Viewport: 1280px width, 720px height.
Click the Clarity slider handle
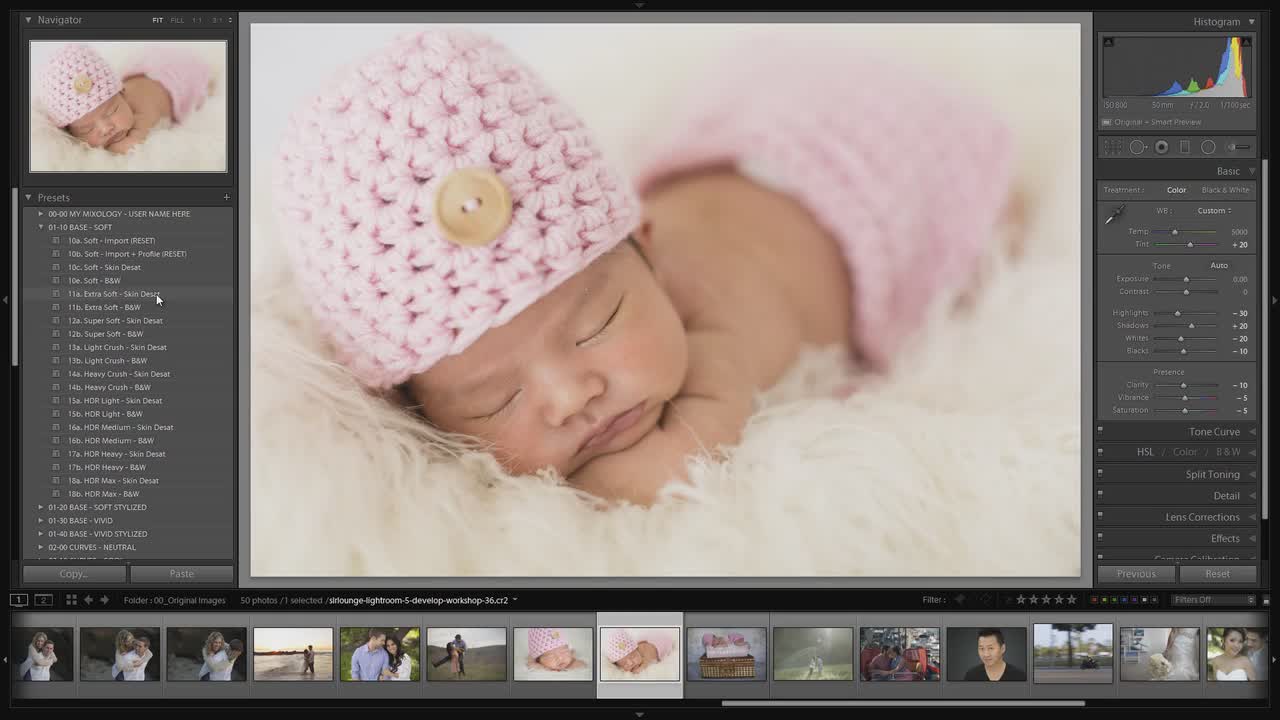click(x=1183, y=385)
